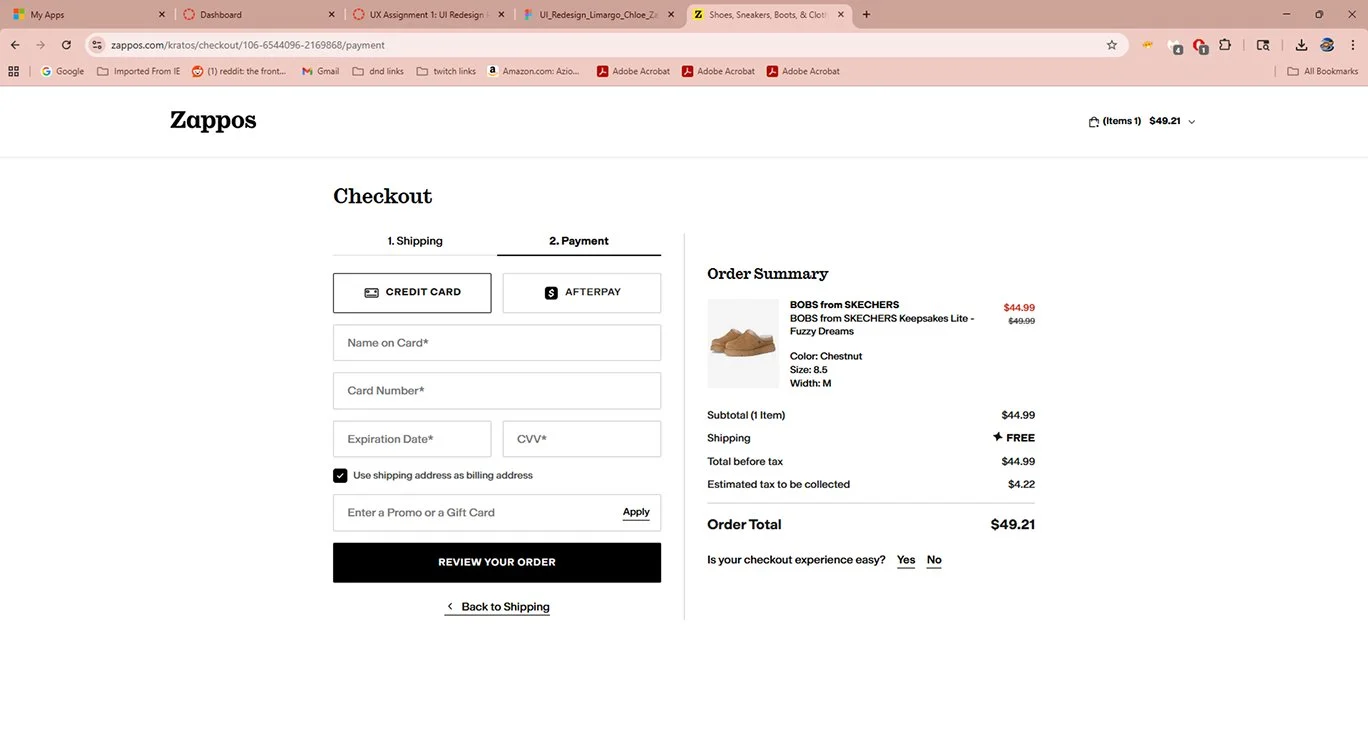The image size is (1368, 736).
Task: Click the yellow extension icon in toolbar
Action: [1148, 45]
